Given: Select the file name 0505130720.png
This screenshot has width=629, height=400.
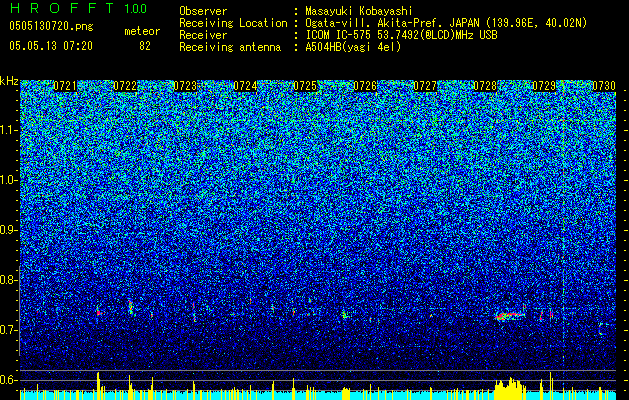Looking at the screenshot, I should pos(51,26).
